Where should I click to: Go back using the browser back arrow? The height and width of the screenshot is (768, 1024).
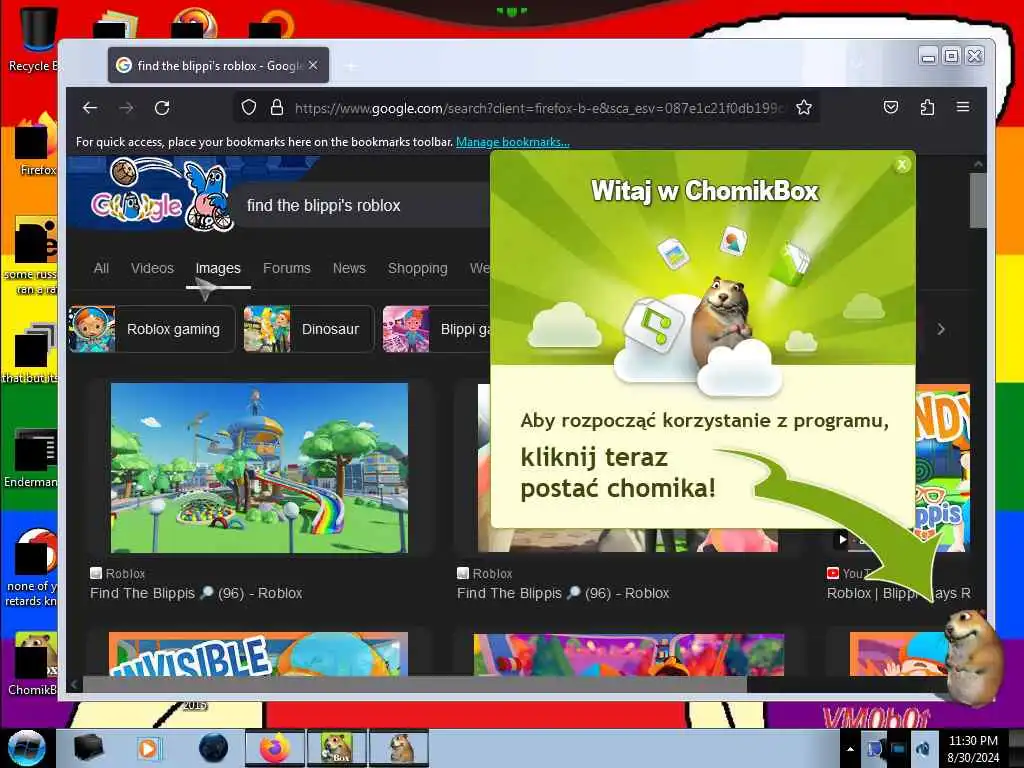pos(90,108)
